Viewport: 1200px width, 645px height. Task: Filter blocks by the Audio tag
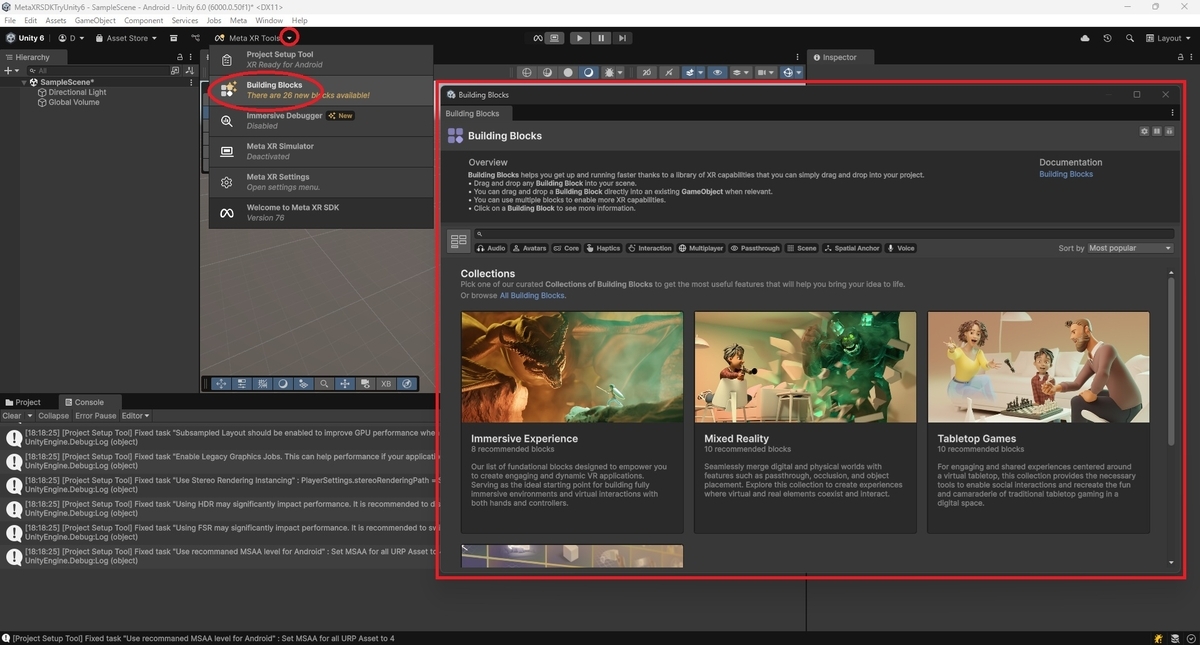(492, 248)
